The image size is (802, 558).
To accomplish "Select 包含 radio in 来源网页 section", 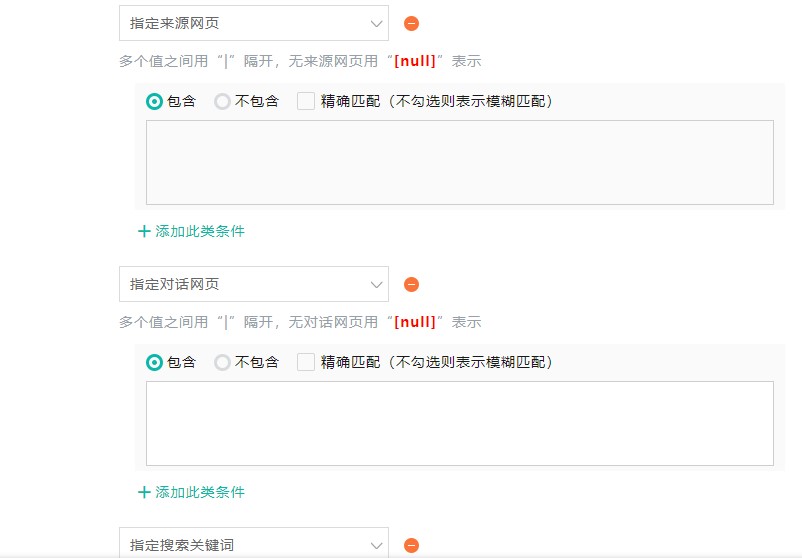I will pos(154,101).
